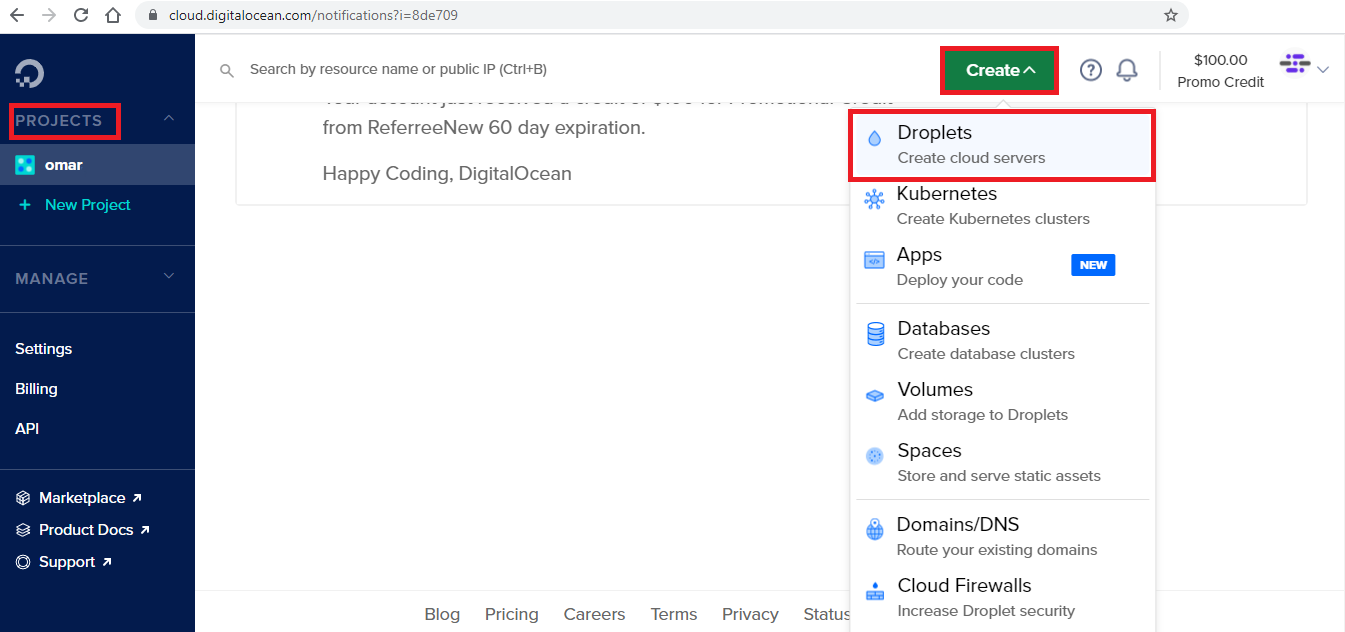
Task: Choose Volumes to add storage
Action: (x=1002, y=402)
